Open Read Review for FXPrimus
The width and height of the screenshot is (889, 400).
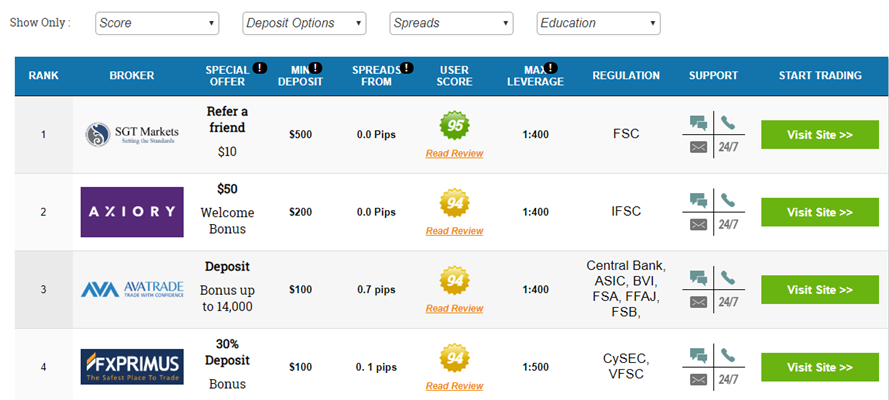(x=455, y=386)
